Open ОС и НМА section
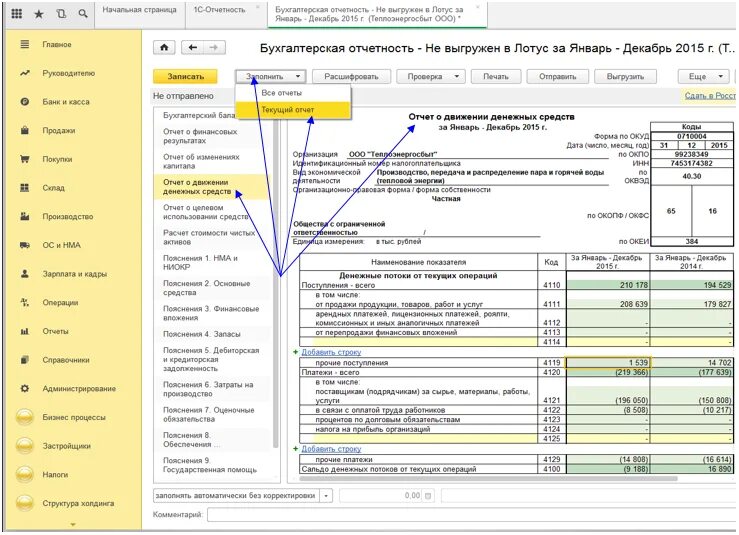 pos(61,245)
